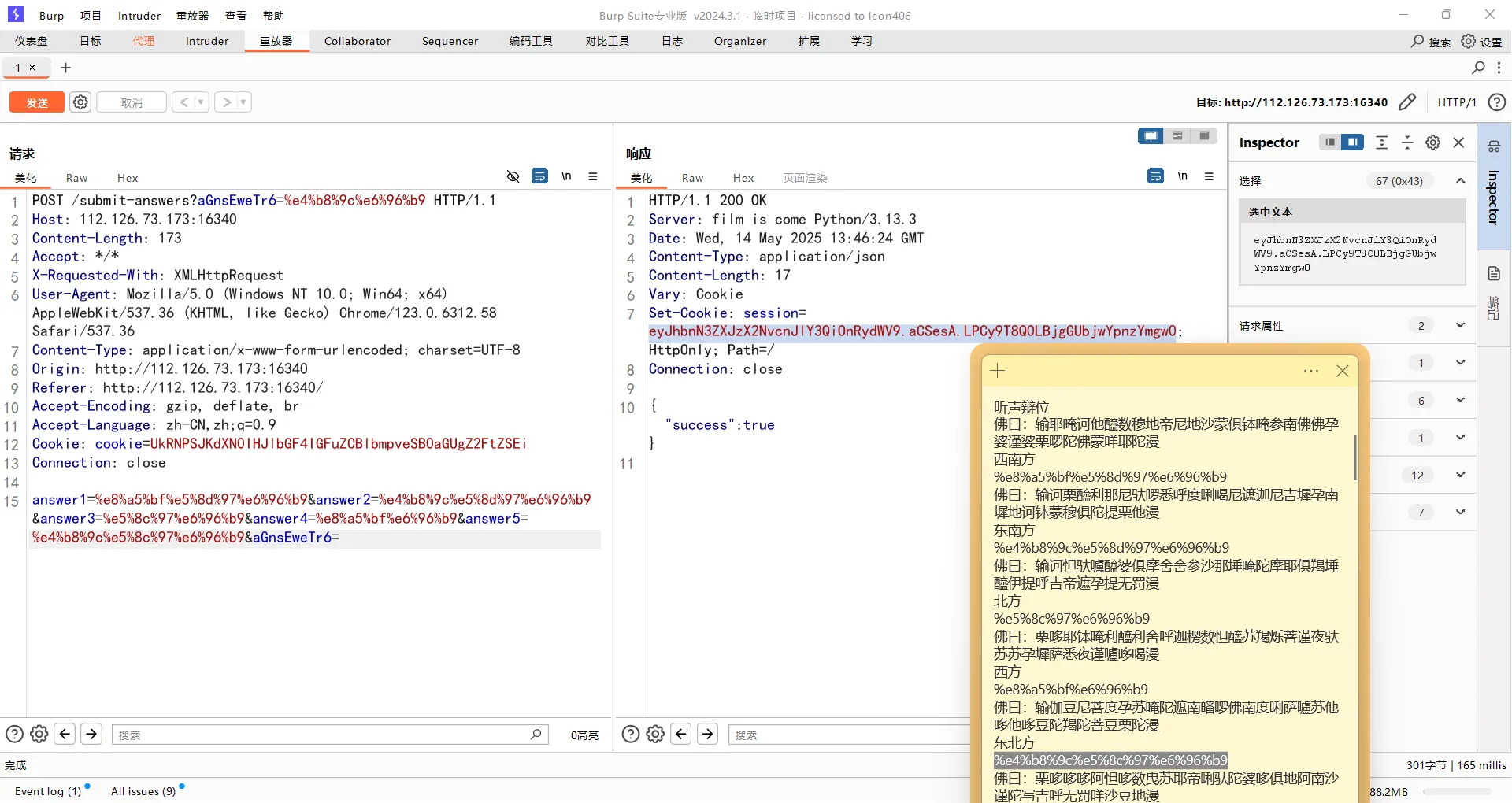Viewport: 1512px width, 803px height.
Task: Select the top-bottom layout toggle
Action: pyautogui.click(x=1177, y=136)
